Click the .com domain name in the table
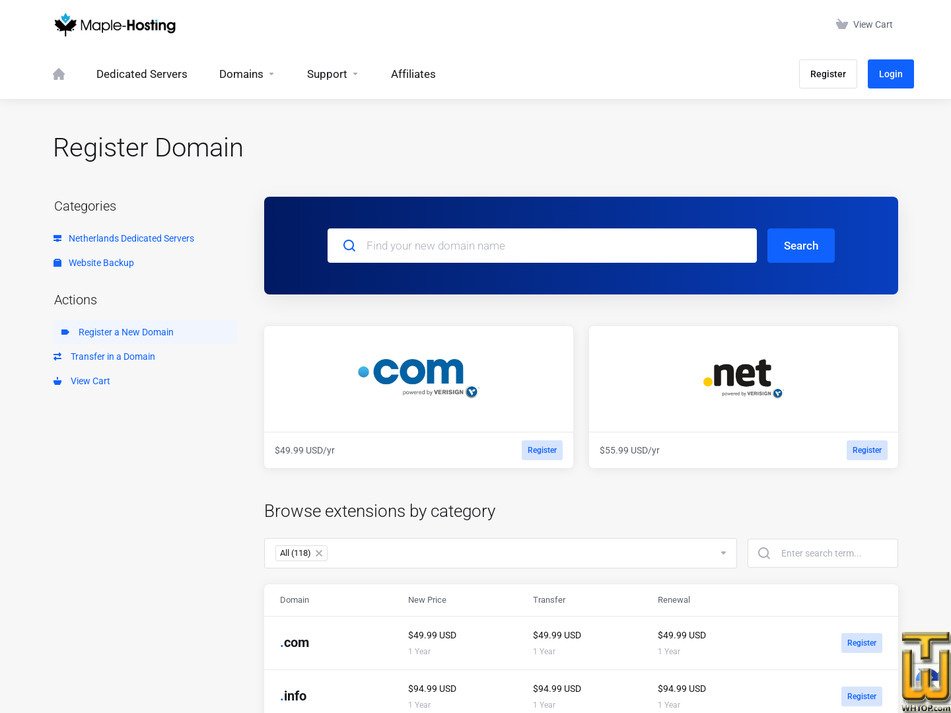 pos(294,643)
